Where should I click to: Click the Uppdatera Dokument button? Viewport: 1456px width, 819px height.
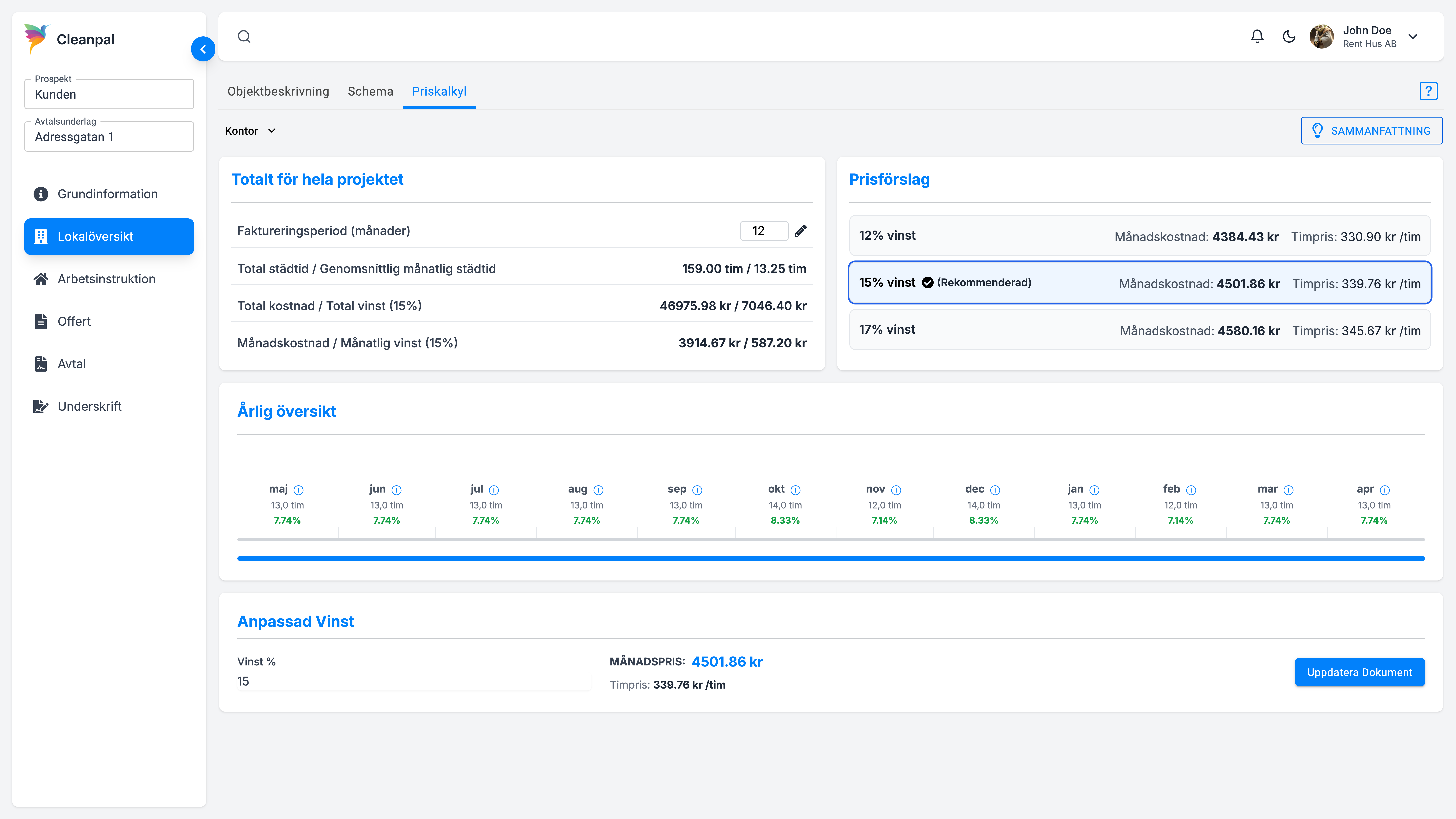pyautogui.click(x=1359, y=672)
